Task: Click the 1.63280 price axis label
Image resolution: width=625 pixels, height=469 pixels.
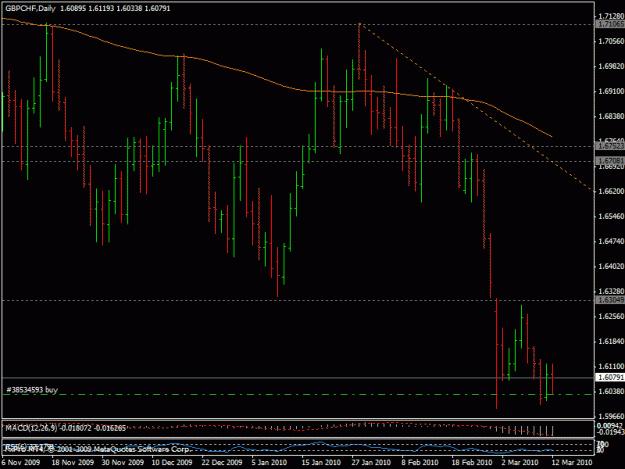Action: tap(611, 291)
